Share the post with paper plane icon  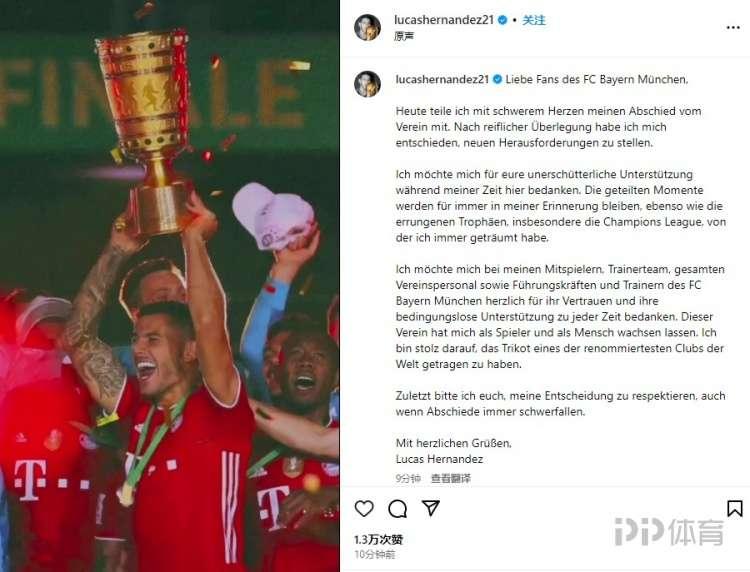(430, 508)
